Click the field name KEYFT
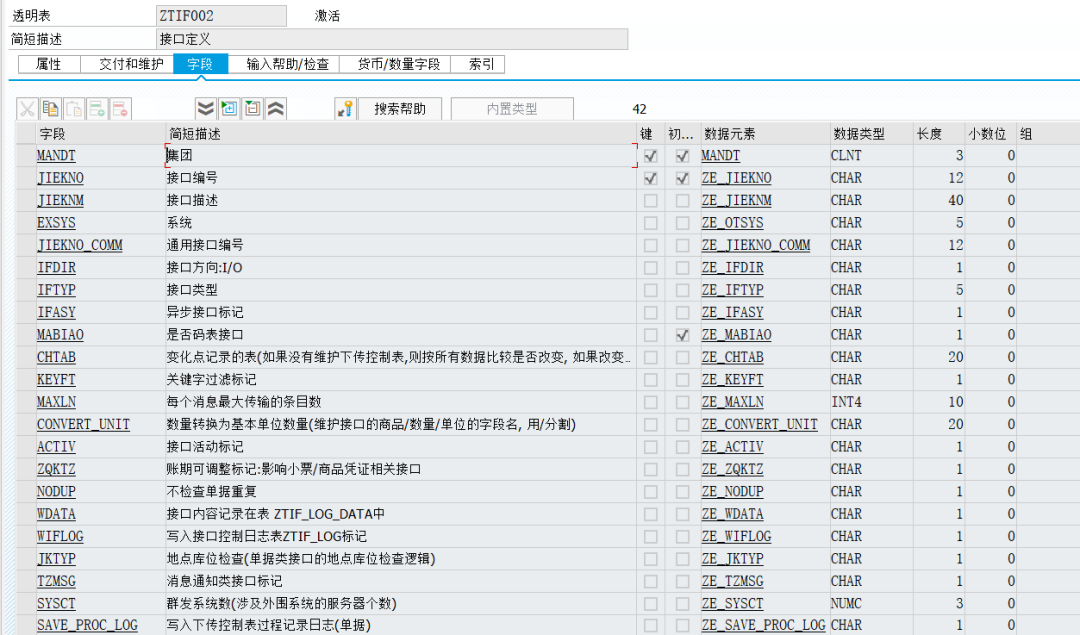Viewport: 1080px width, 635px height. pyautogui.click(x=56, y=380)
